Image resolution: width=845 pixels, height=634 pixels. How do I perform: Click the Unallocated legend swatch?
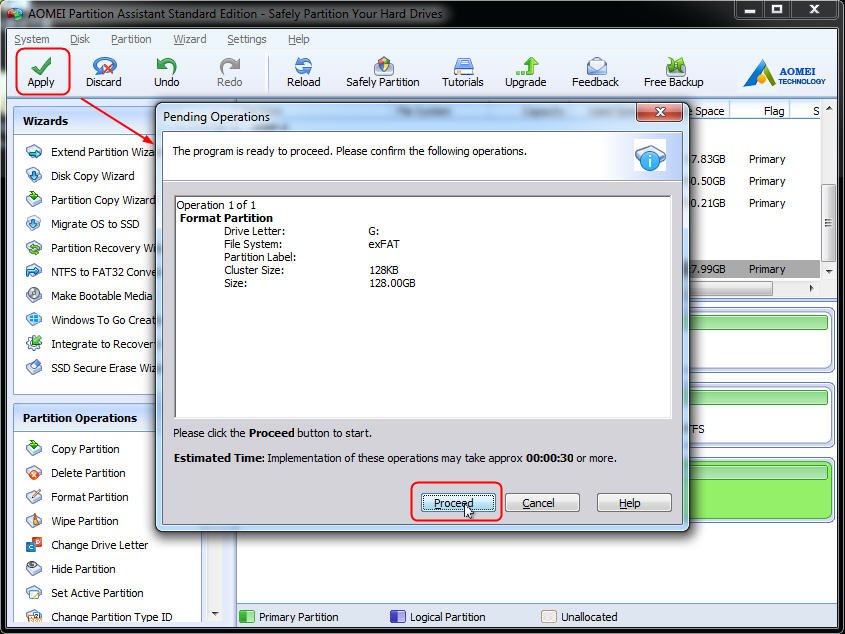[549, 616]
